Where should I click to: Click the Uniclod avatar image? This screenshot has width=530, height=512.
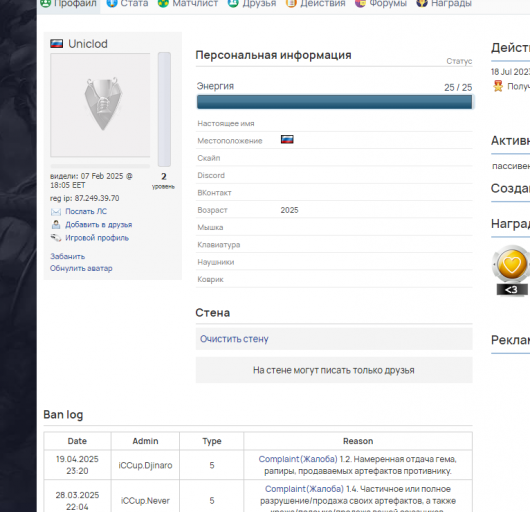point(100,105)
